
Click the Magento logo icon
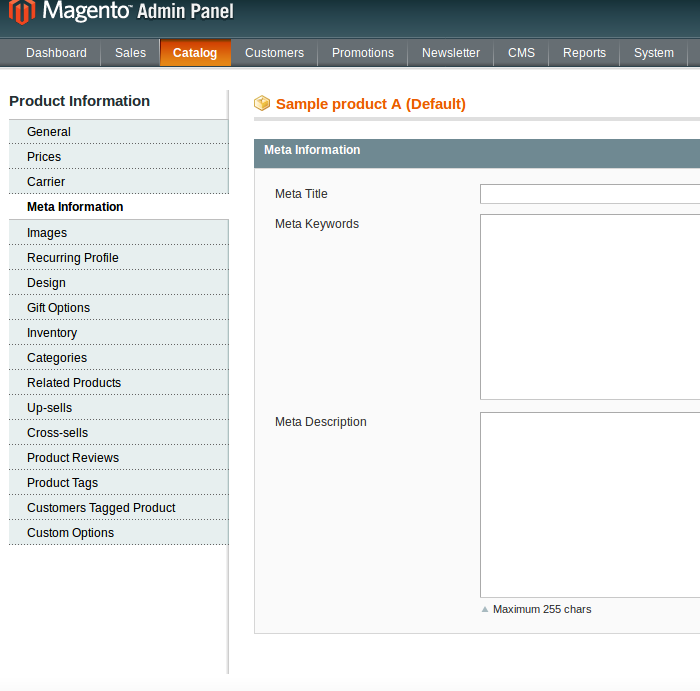coord(21,13)
